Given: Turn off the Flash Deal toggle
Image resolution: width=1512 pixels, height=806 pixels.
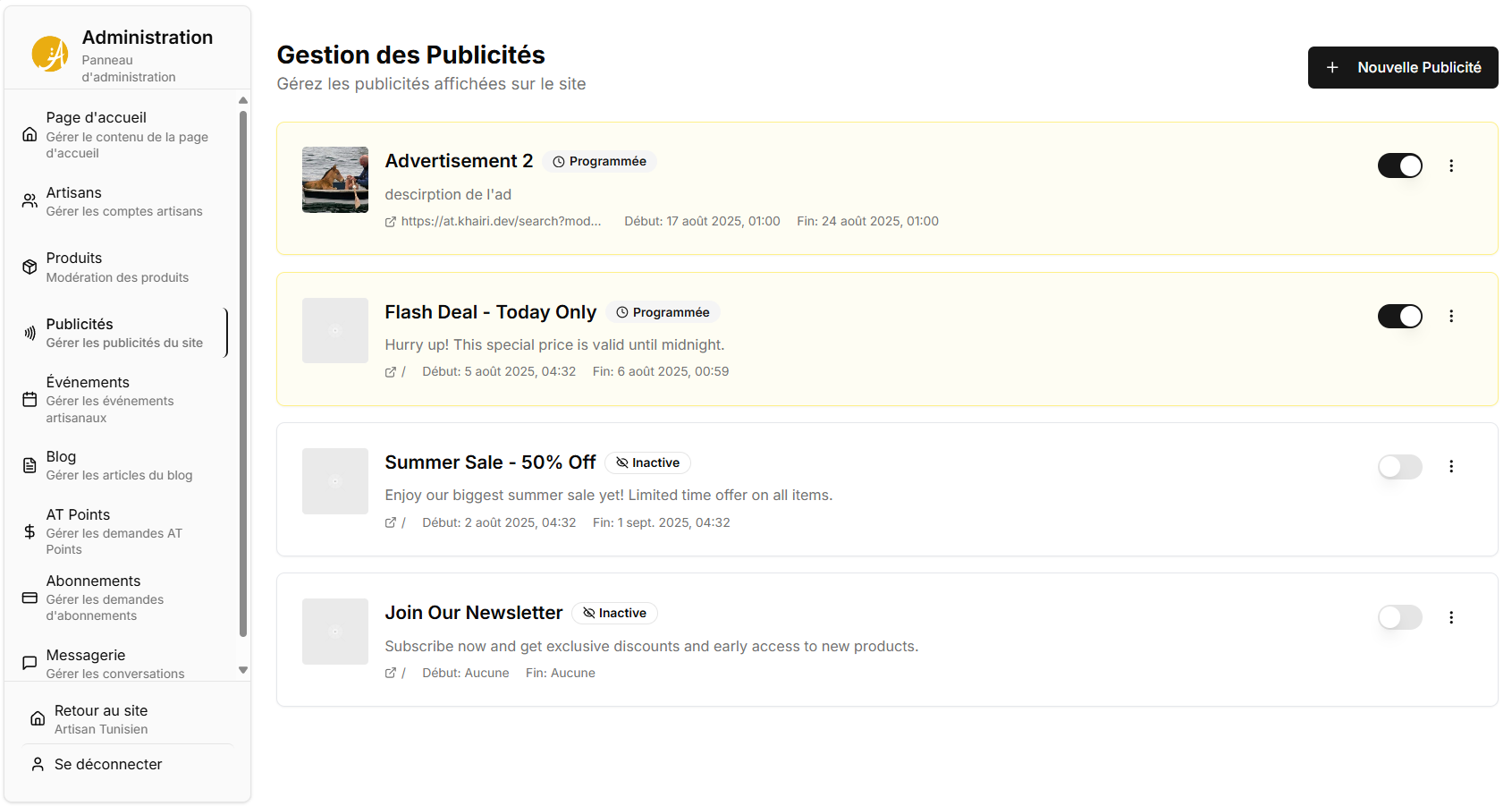Looking at the screenshot, I should (x=1399, y=316).
